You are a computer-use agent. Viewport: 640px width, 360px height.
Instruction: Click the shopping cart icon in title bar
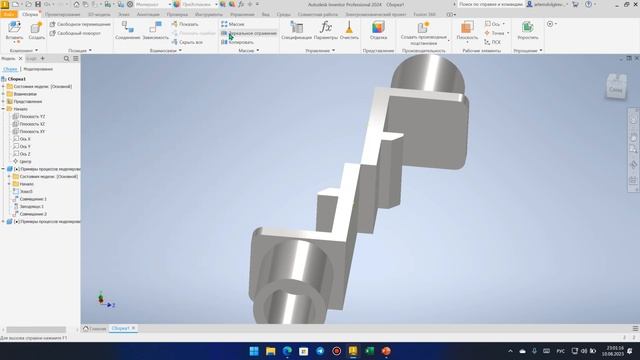[x=576, y=4]
